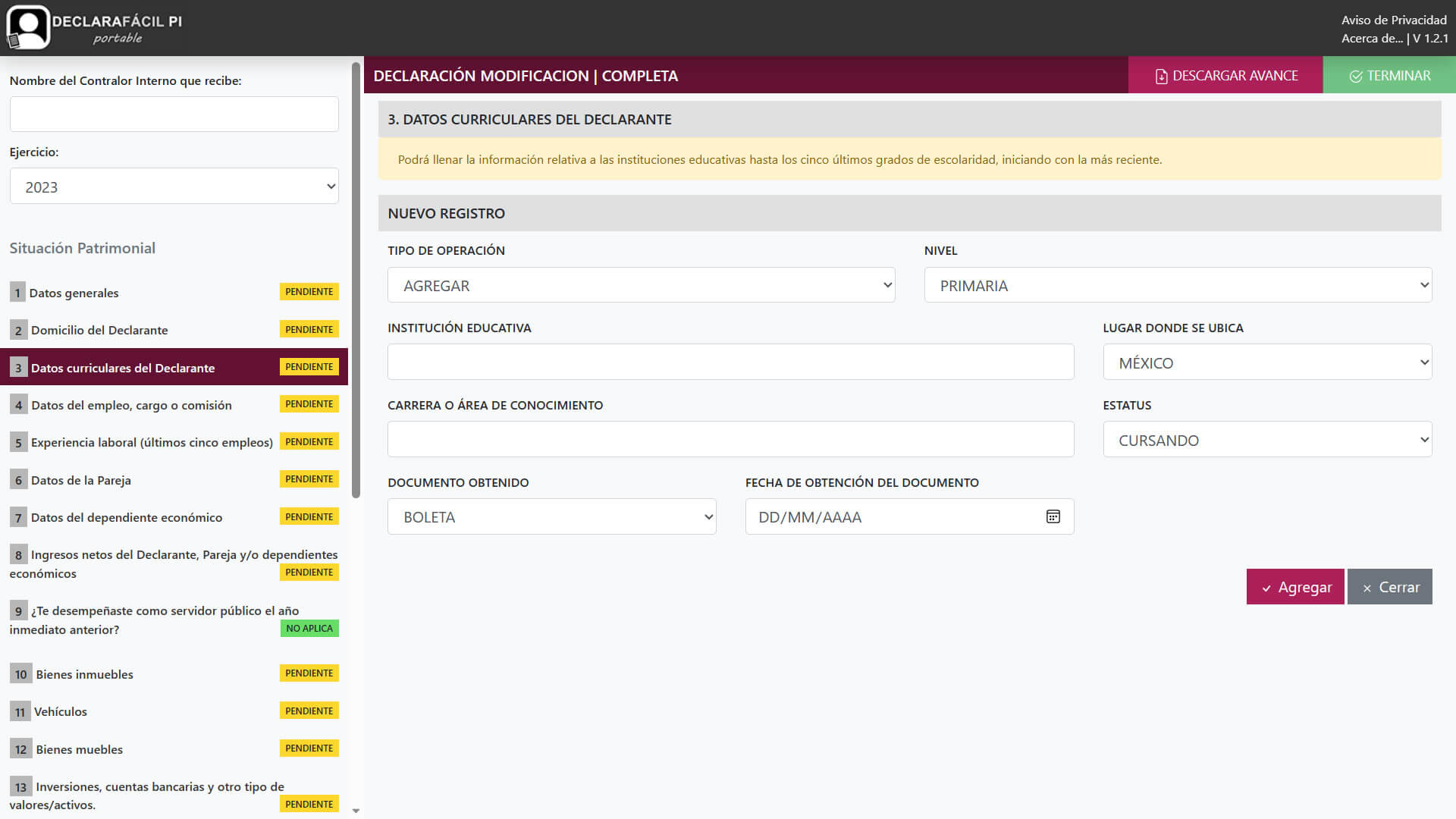Go to Datos generales section
The image size is (1456, 819).
pyautogui.click(x=174, y=293)
